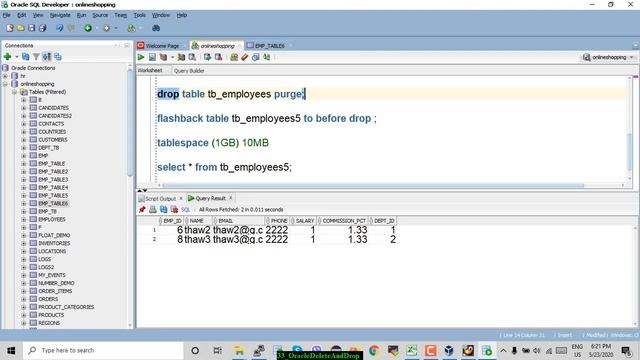
Task: Click the green Back navigation icon
Action: [x=88, y=28]
